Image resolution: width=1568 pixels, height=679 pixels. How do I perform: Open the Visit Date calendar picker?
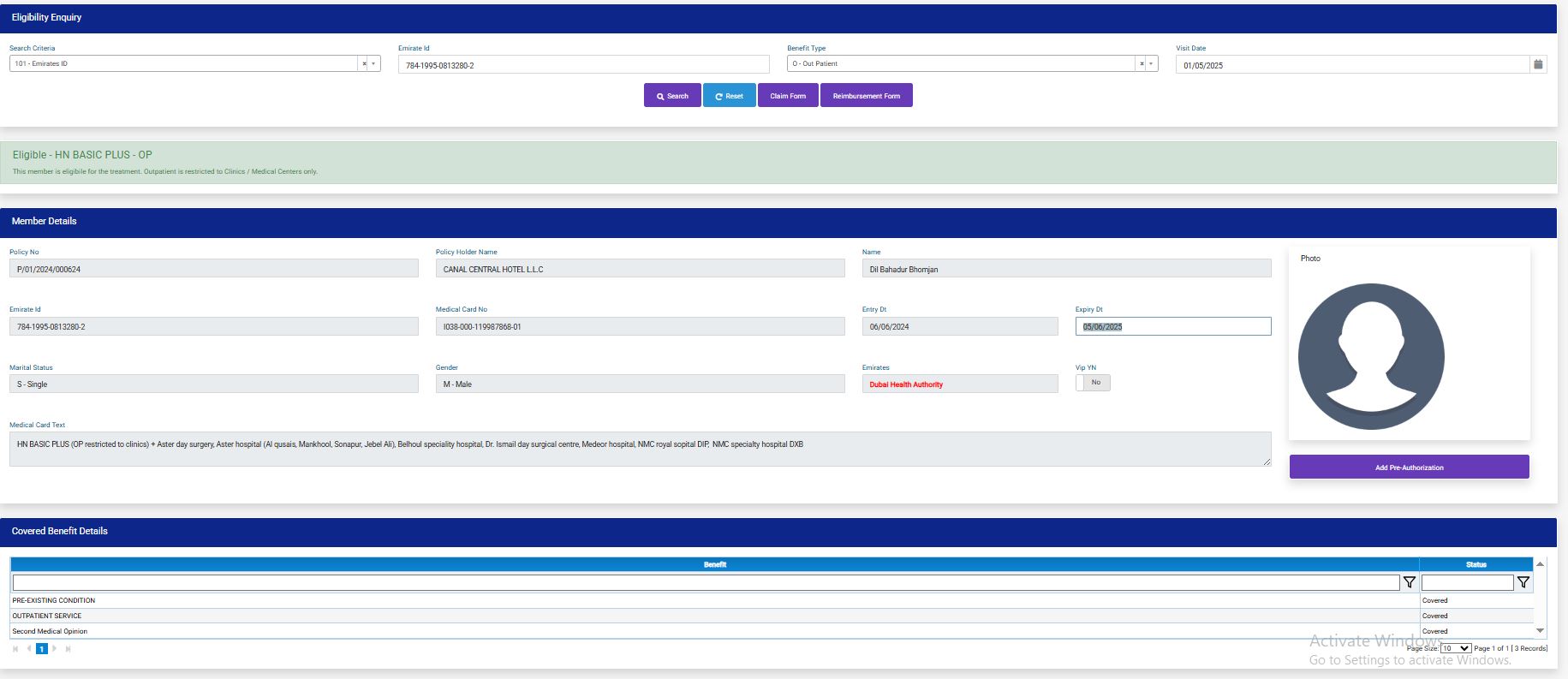click(1538, 64)
